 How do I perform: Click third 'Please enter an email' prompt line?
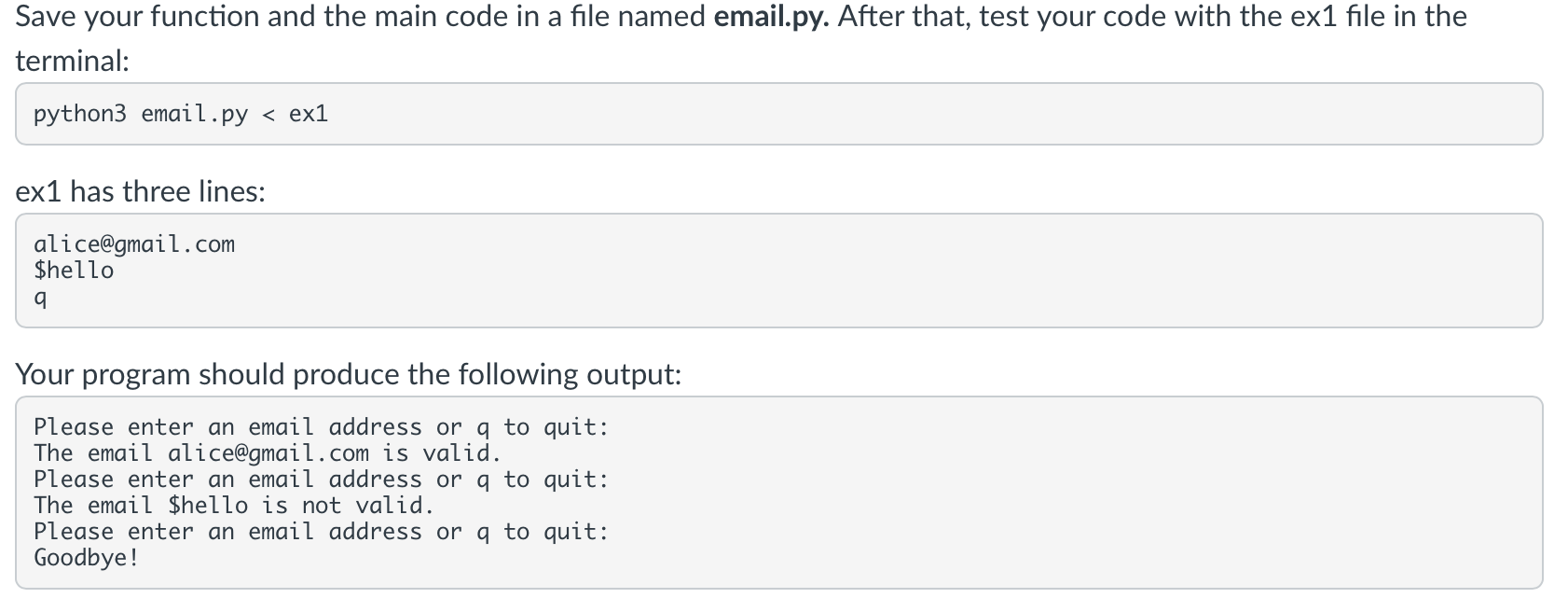point(322,532)
